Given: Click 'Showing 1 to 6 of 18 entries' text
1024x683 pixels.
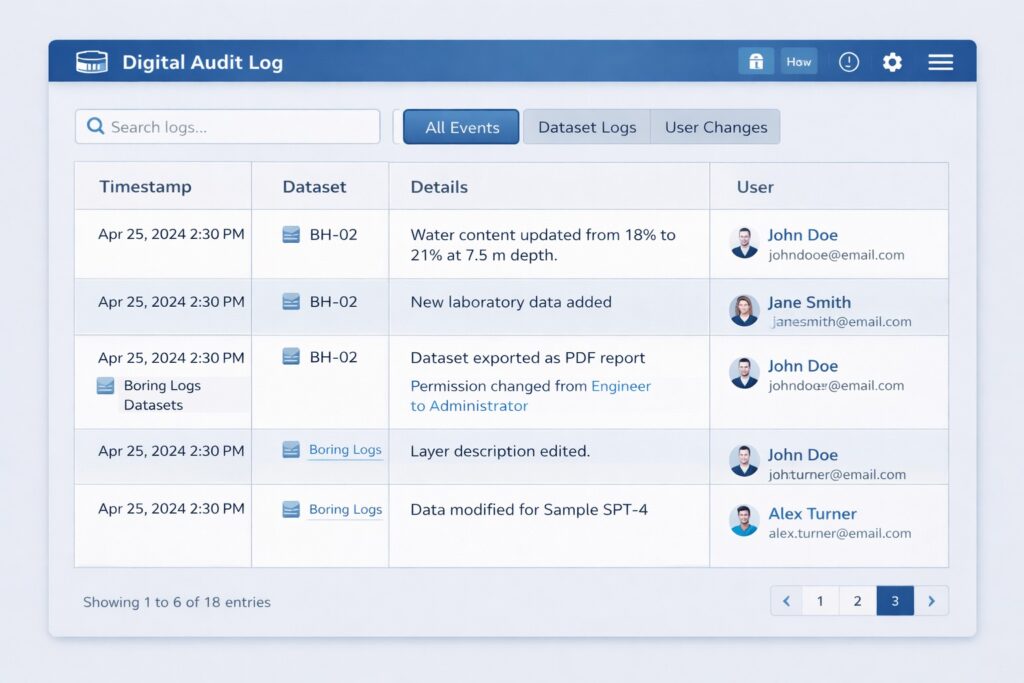Looking at the screenshot, I should [x=176, y=602].
